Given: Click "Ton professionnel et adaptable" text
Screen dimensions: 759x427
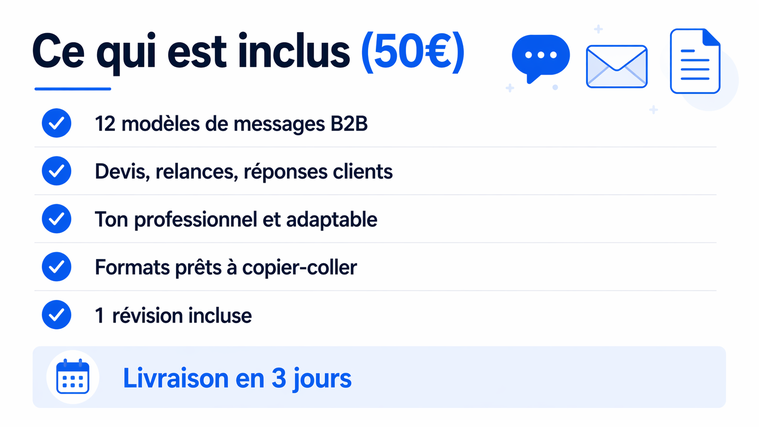Looking at the screenshot, I should pos(235,219).
